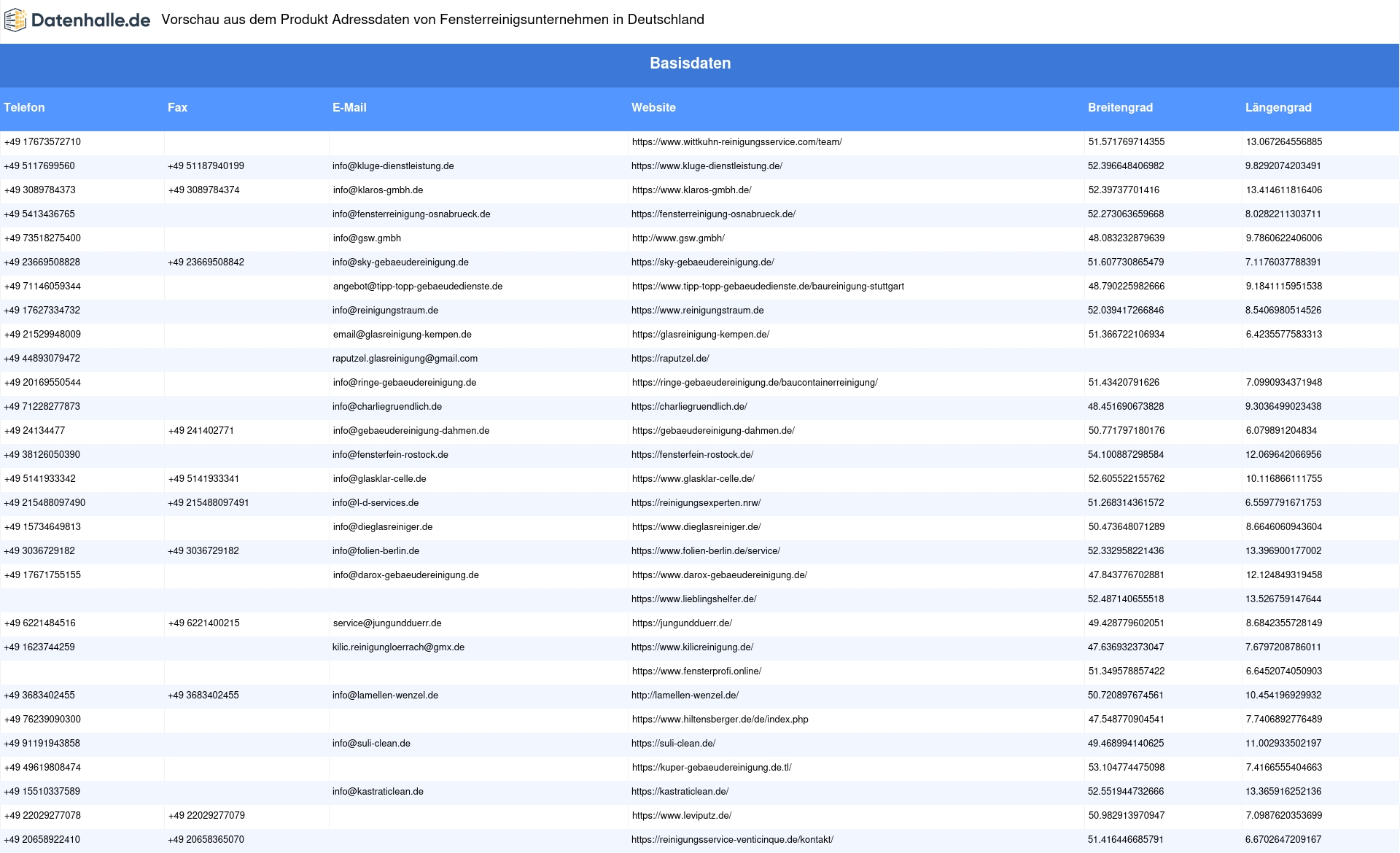Image resolution: width=1400 pixels, height=853 pixels.
Task: Open www.glasklar-celle.de website
Action: coord(693,479)
